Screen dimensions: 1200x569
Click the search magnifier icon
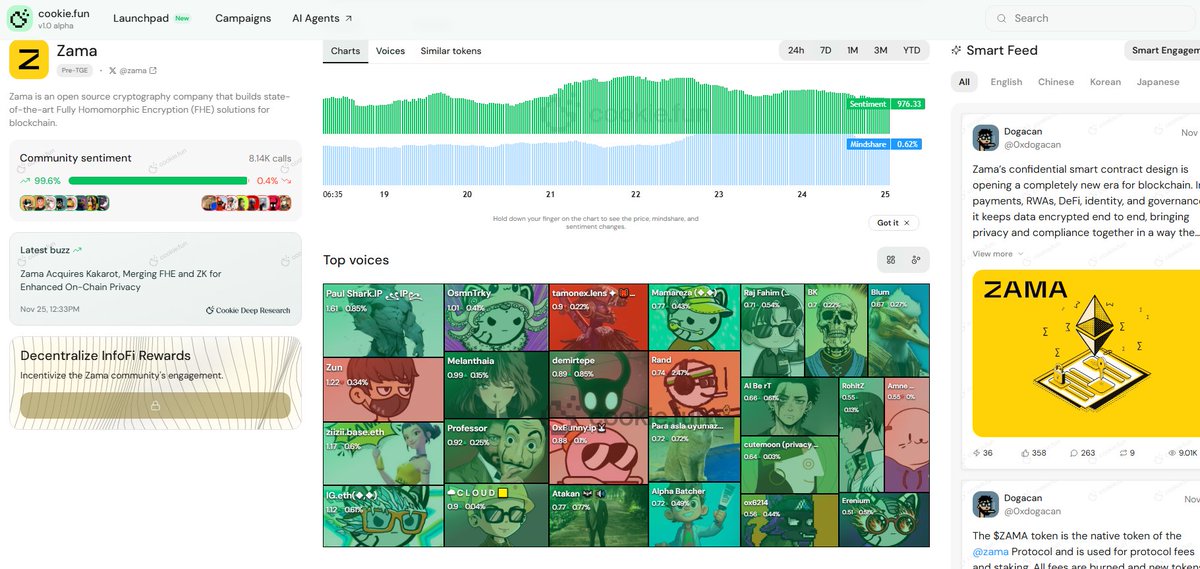click(1001, 18)
